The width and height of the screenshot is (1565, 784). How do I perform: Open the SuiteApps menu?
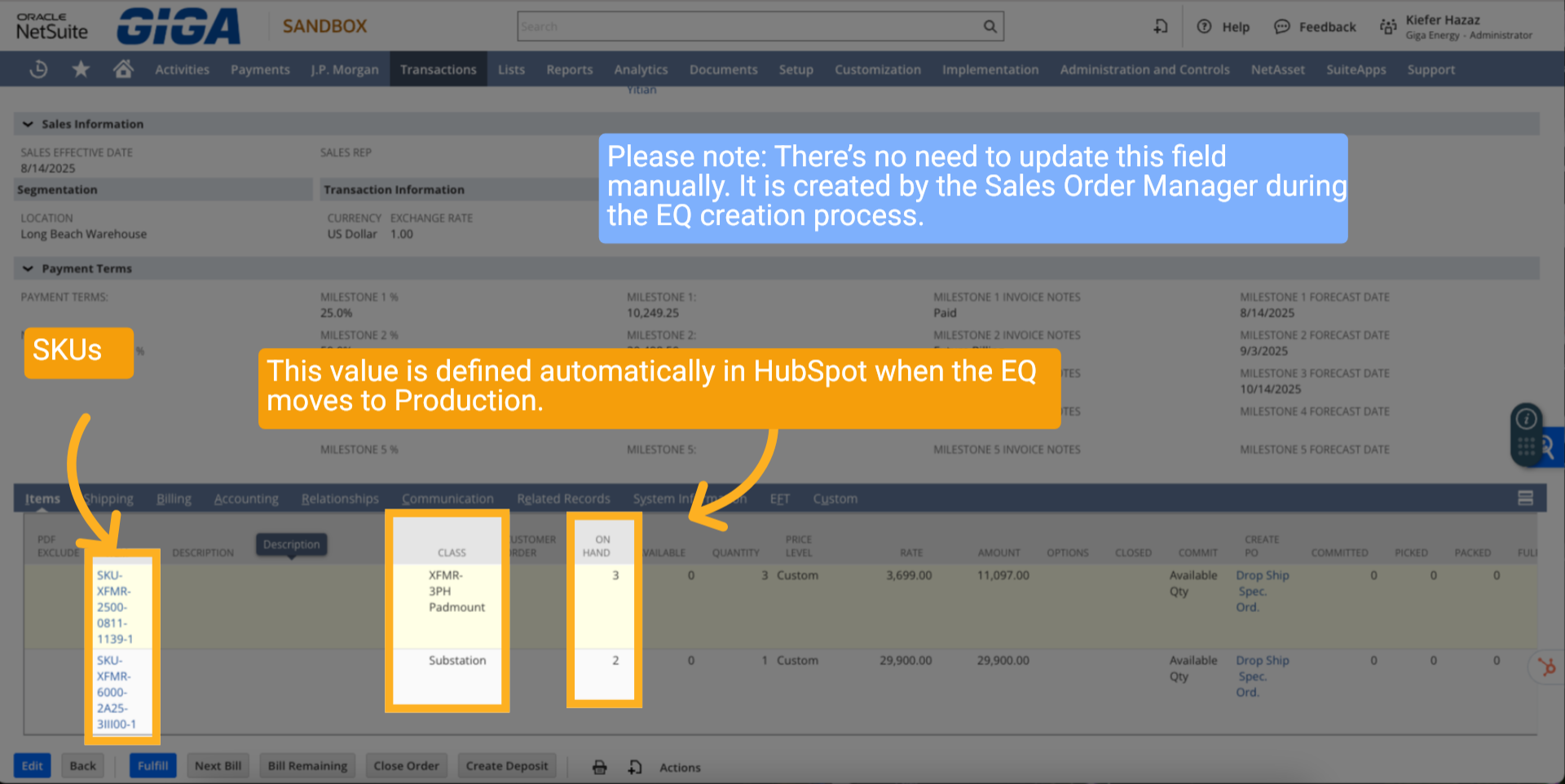[x=1356, y=69]
